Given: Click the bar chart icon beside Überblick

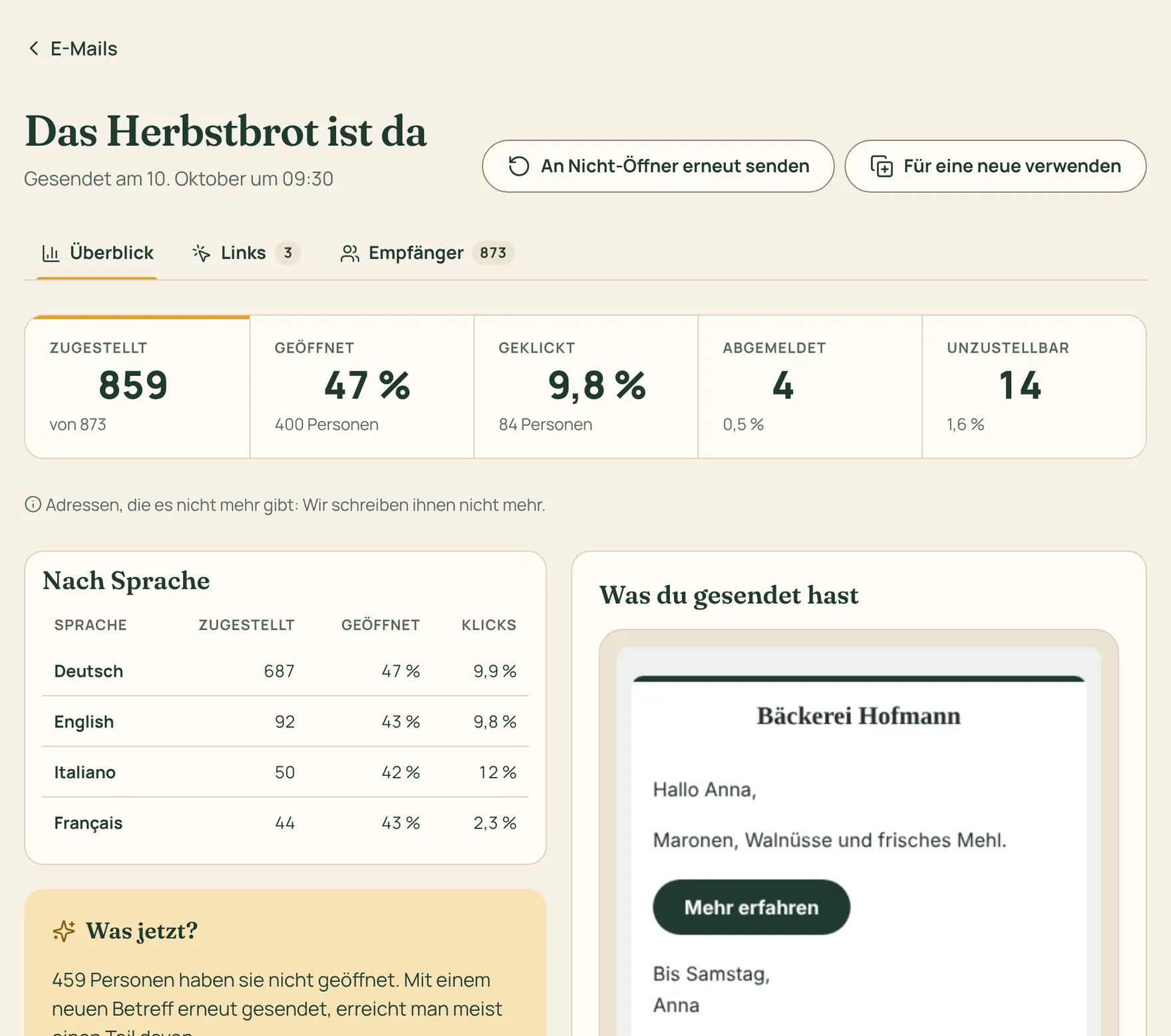Looking at the screenshot, I should [51, 253].
